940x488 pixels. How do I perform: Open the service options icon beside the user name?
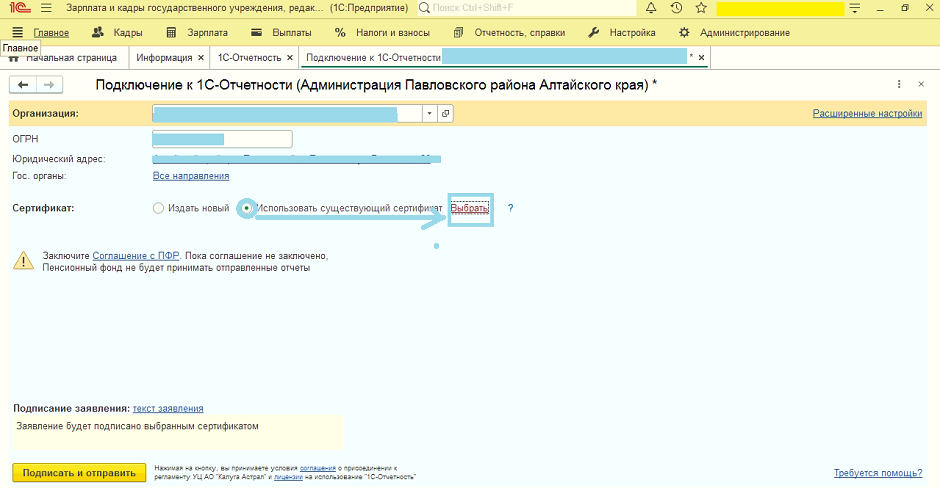(x=855, y=8)
